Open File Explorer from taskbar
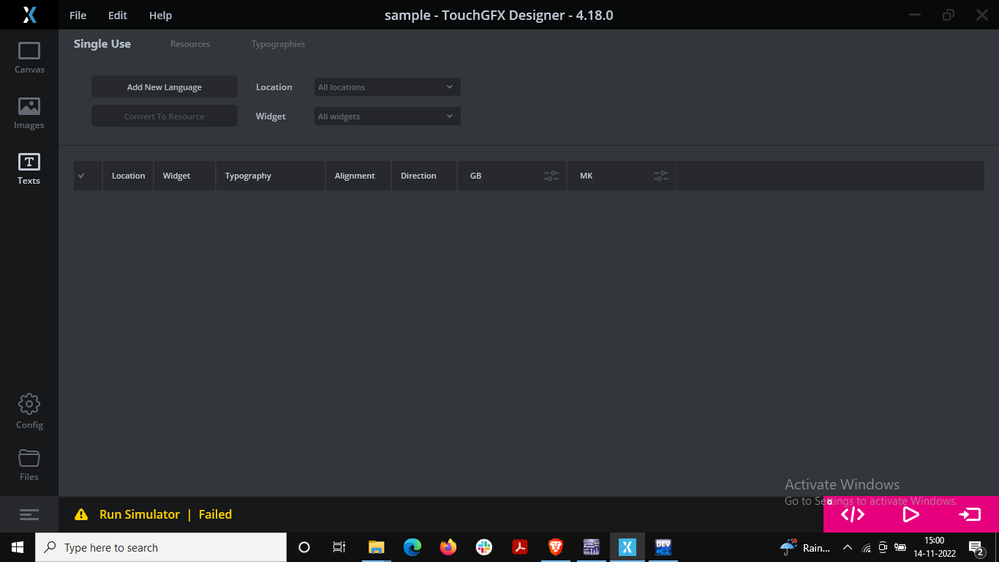This screenshot has width=999, height=562. pyautogui.click(x=376, y=547)
